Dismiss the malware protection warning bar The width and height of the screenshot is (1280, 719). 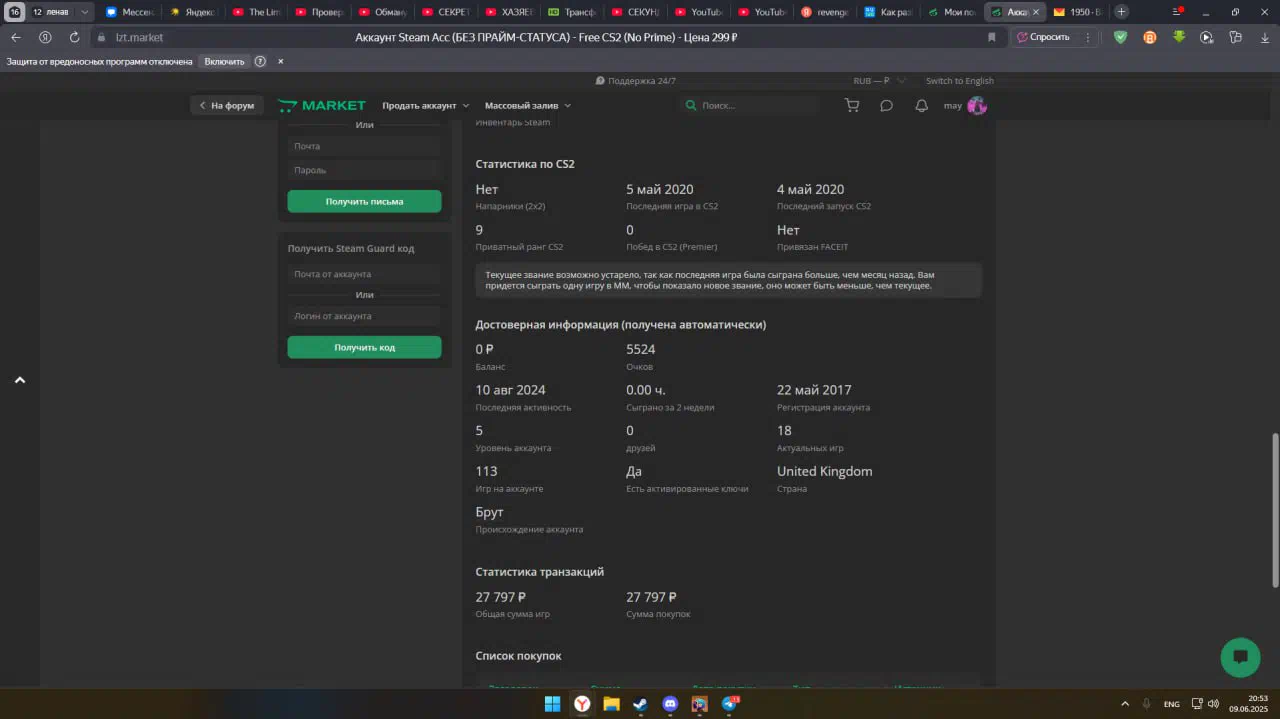[x=281, y=61]
